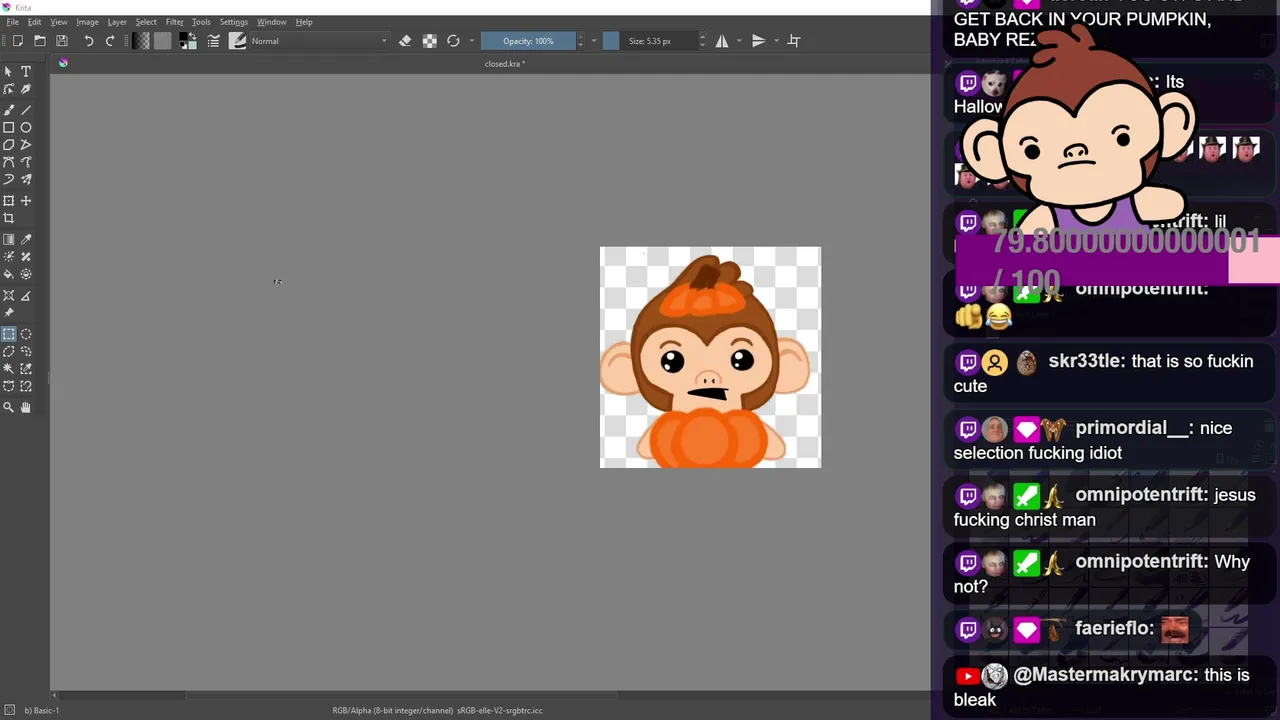Select the Dynamic Brush tool
This screenshot has width=1280, height=720.
click(9, 180)
